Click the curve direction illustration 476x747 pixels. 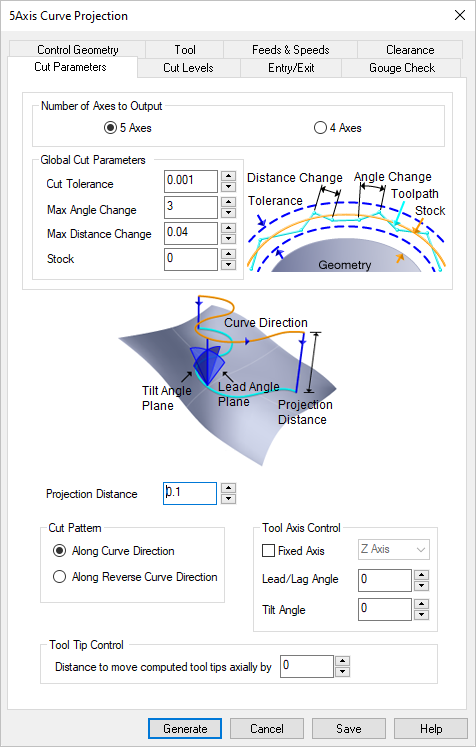227,380
